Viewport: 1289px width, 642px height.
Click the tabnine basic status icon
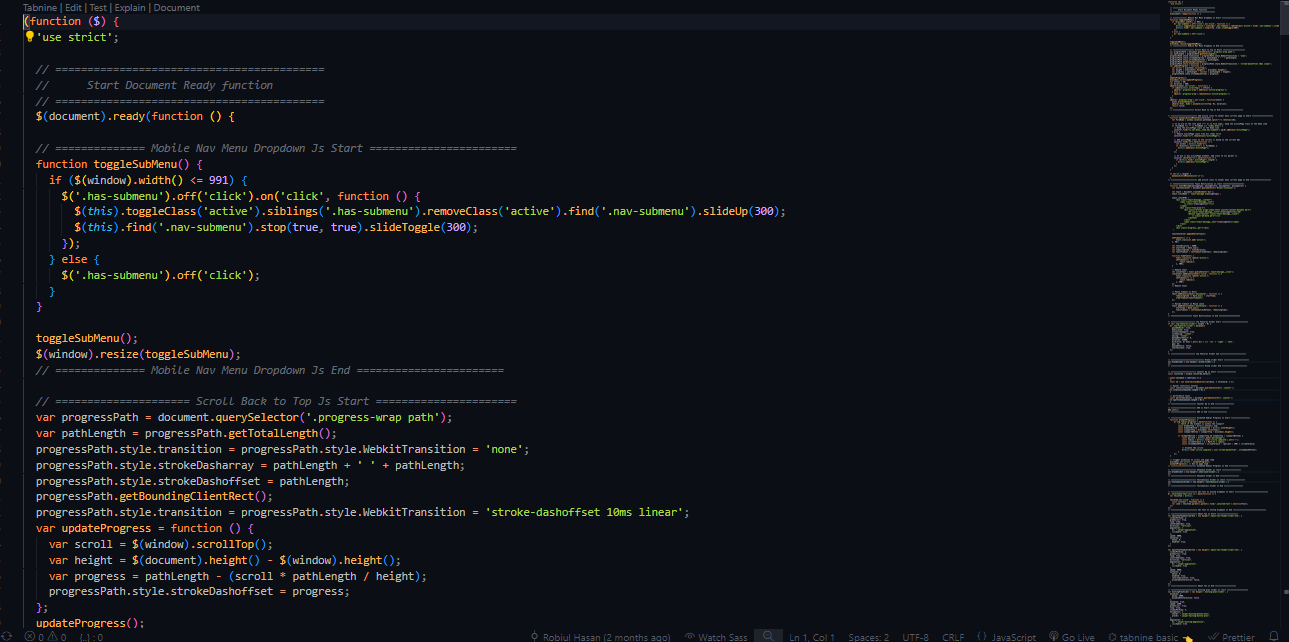(x=1145, y=636)
